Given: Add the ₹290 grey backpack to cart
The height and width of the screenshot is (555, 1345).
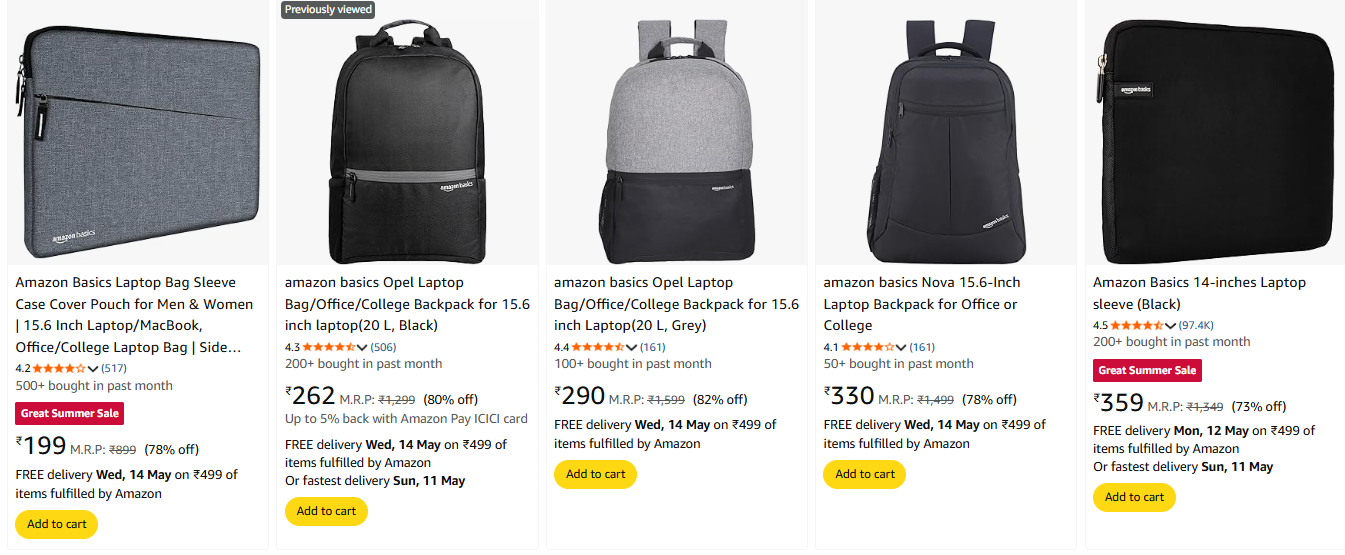Looking at the screenshot, I should (x=595, y=474).
